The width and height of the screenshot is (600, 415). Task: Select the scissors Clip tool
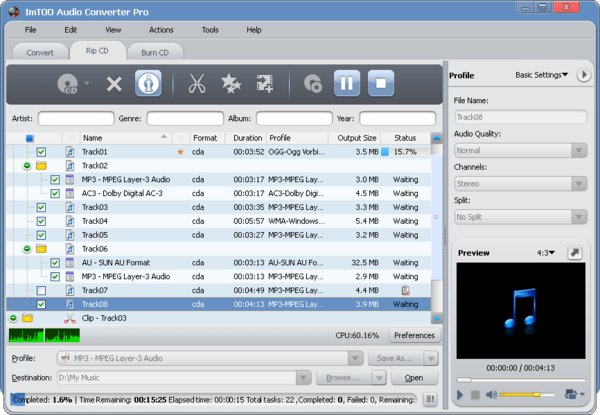(197, 83)
